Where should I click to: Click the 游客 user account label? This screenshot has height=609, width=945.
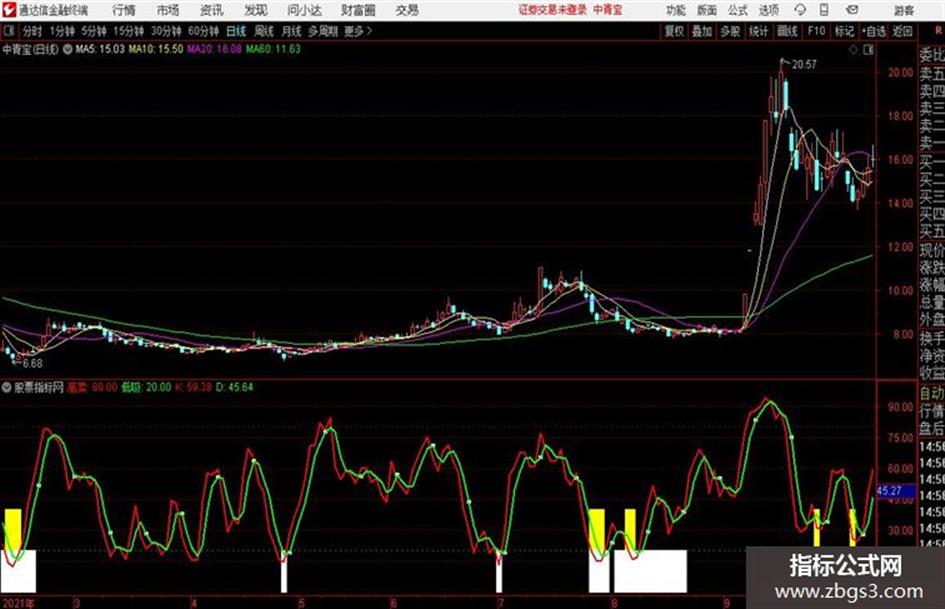tap(903, 10)
